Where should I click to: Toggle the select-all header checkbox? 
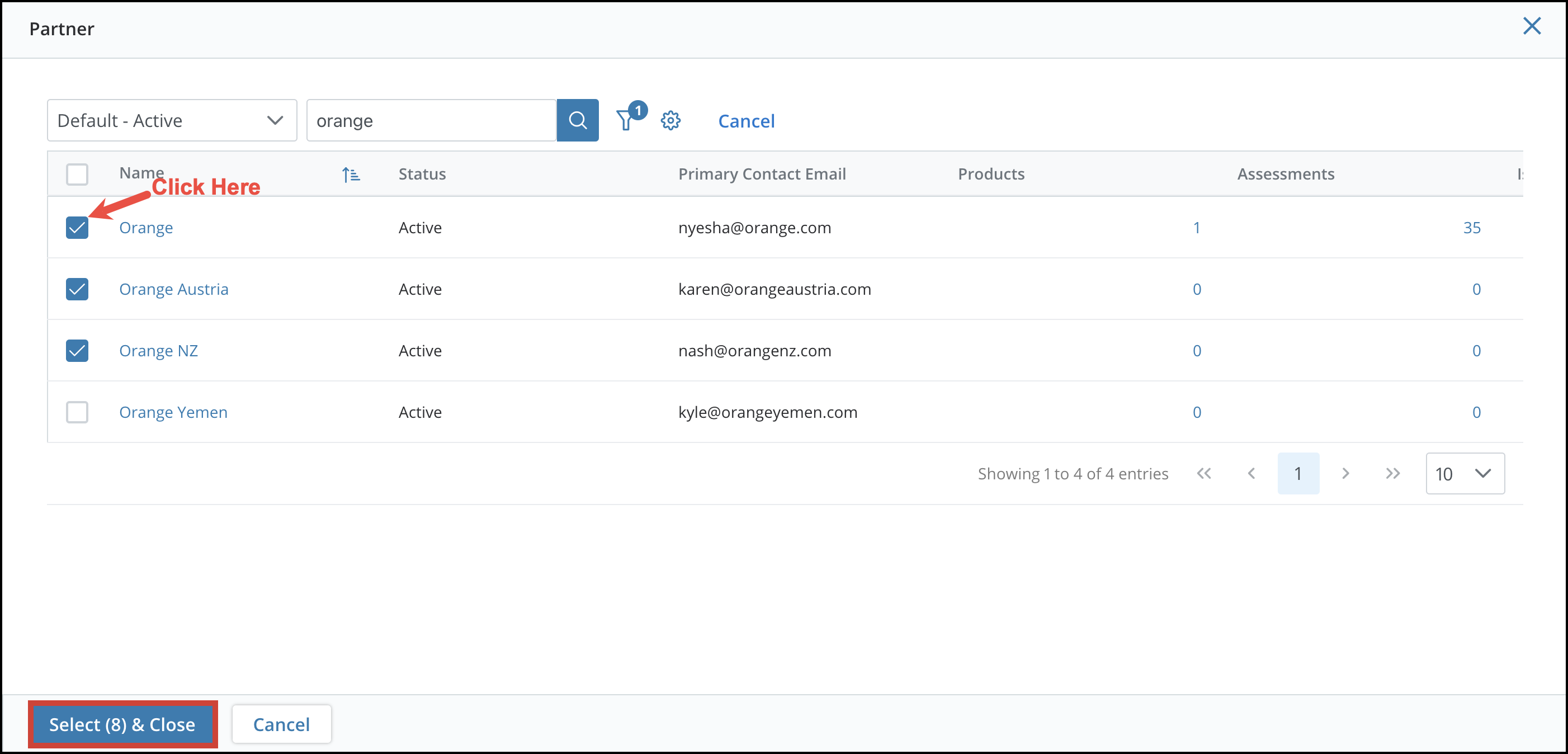point(77,174)
